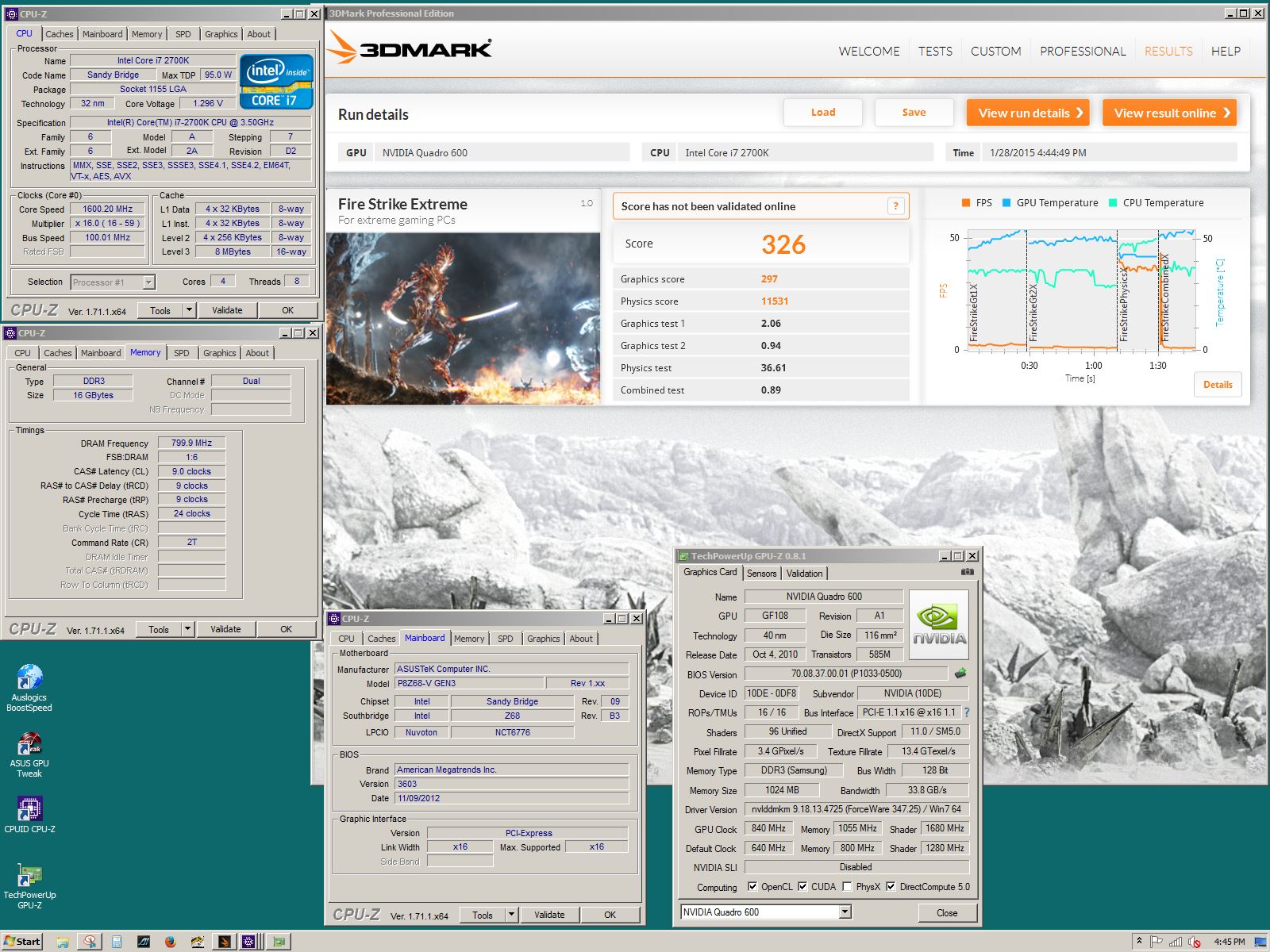Show hidden tray icons
The width and height of the screenshot is (1270, 952).
1139,942
